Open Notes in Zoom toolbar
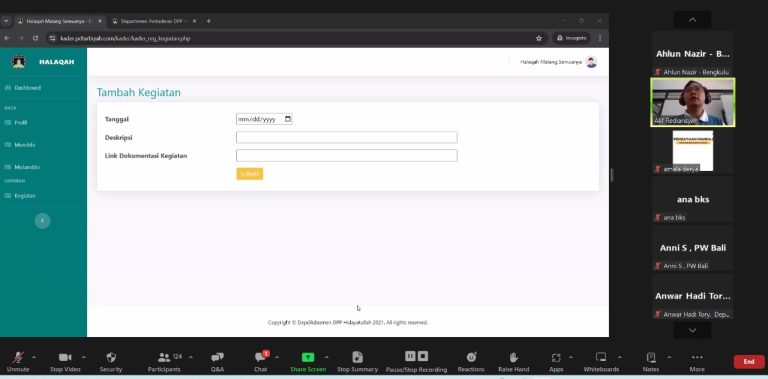The height and width of the screenshot is (379, 768). point(651,361)
